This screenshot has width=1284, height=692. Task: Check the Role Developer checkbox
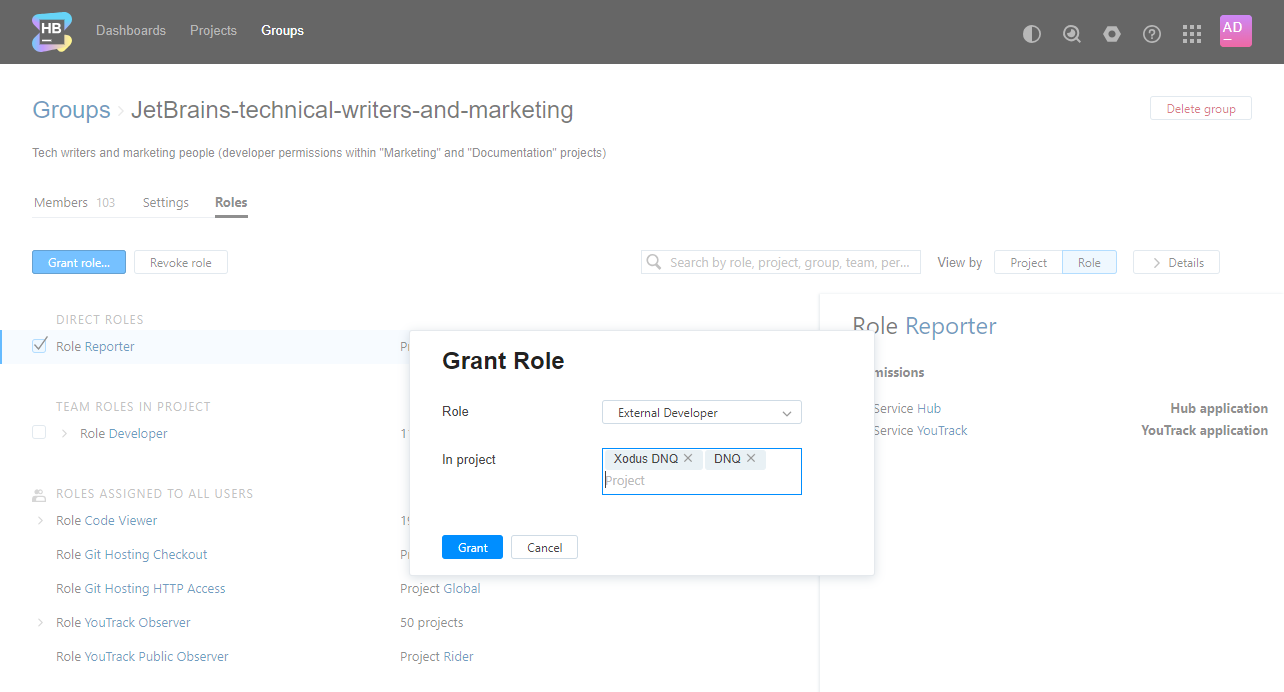pyautogui.click(x=39, y=433)
